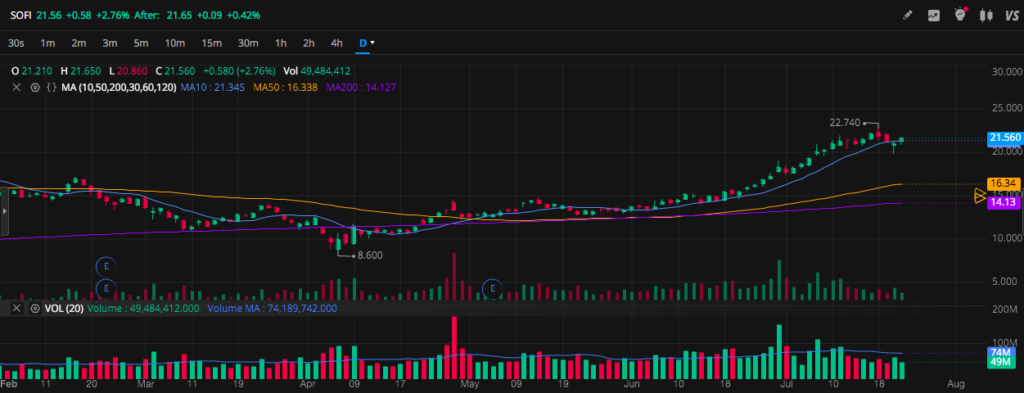Click the VOL (20) indicator label
The width and height of the screenshot is (1024, 393).
[x=63, y=308]
